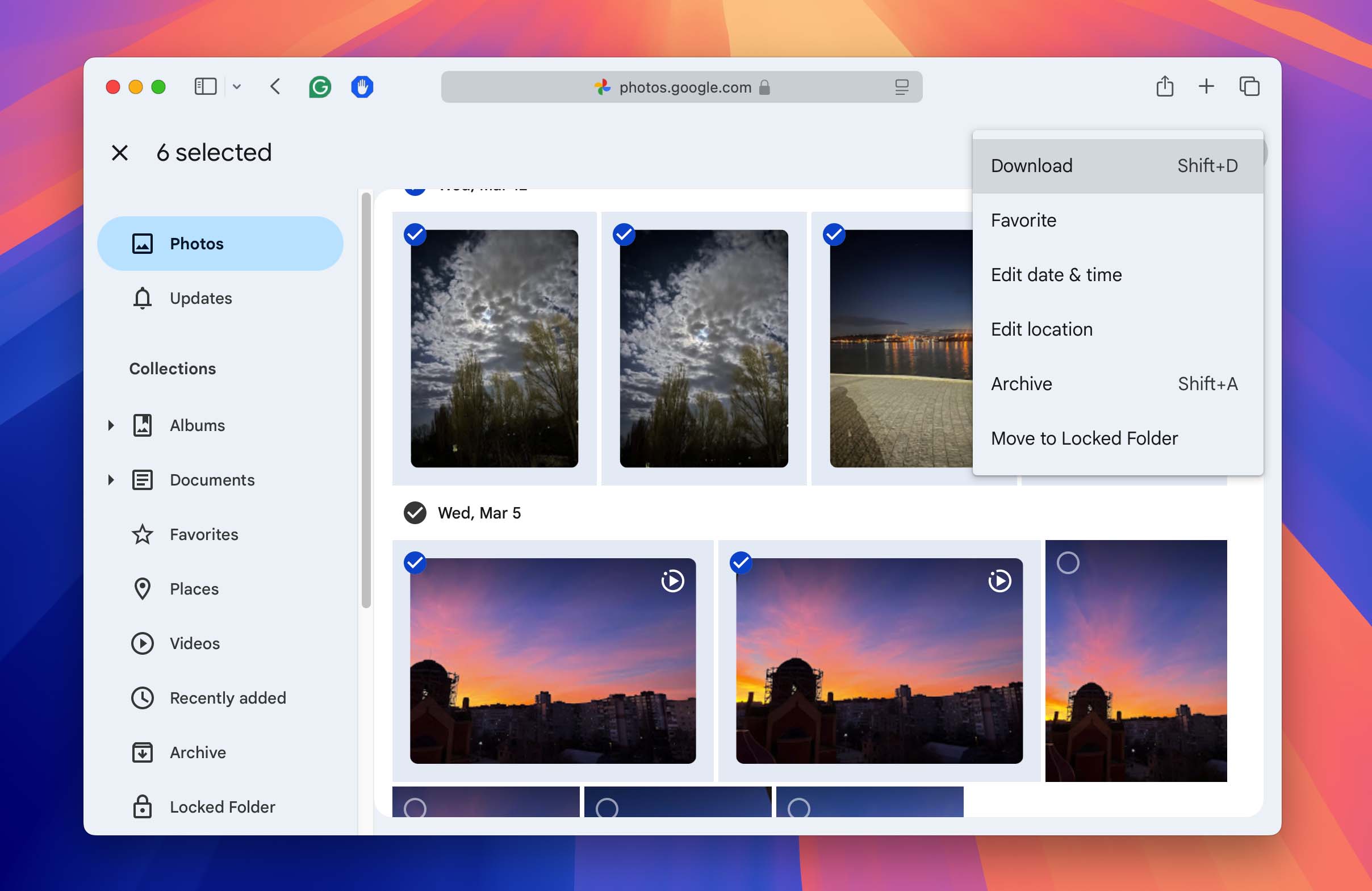The image size is (1372, 891).
Task: Click the Photos image icon in sidebar
Action: [143, 244]
